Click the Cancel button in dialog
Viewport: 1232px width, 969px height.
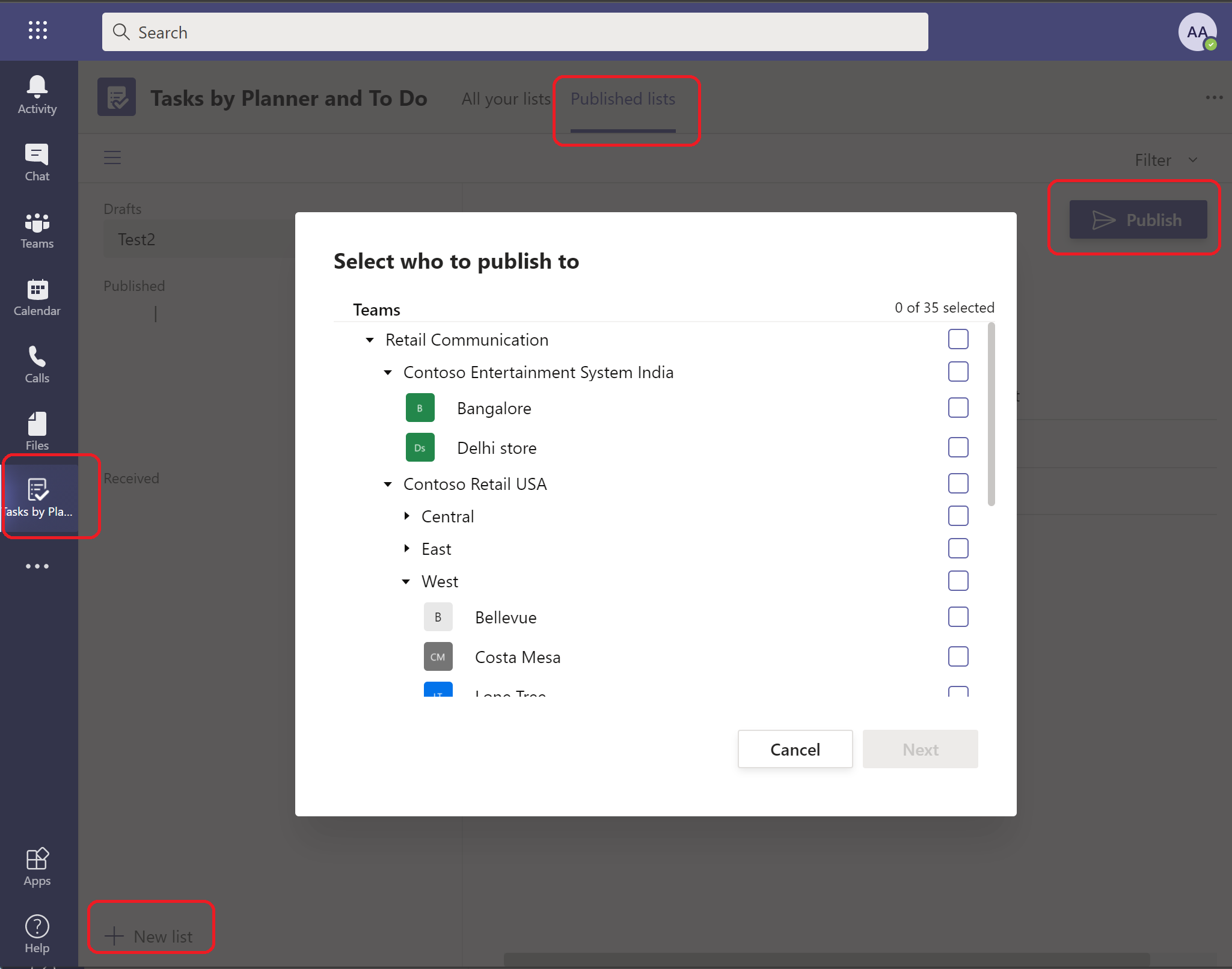[x=795, y=749]
